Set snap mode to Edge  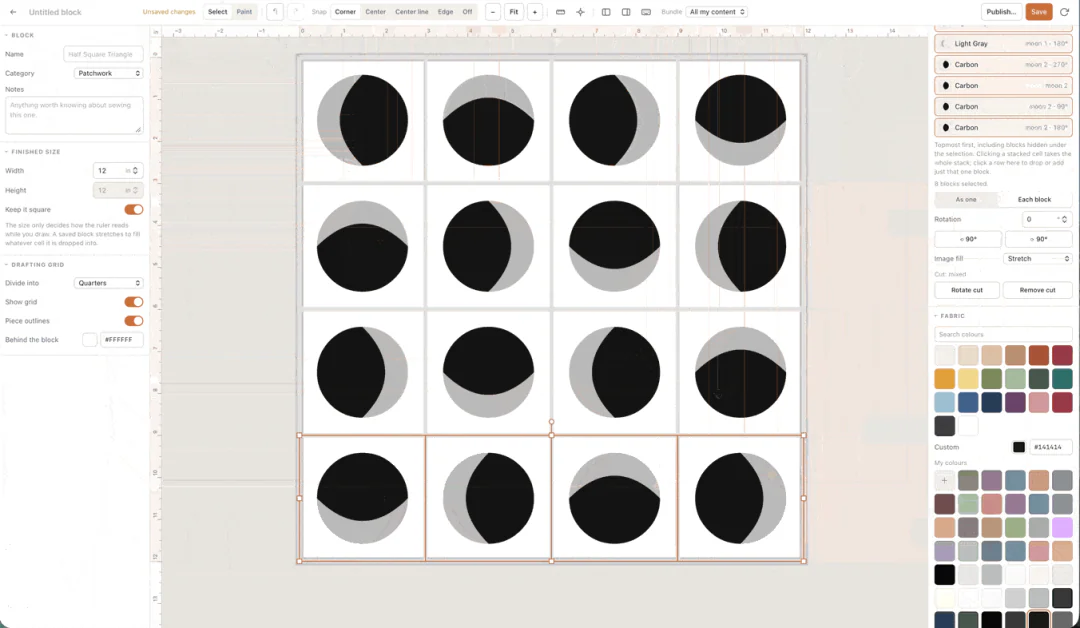pos(446,12)
